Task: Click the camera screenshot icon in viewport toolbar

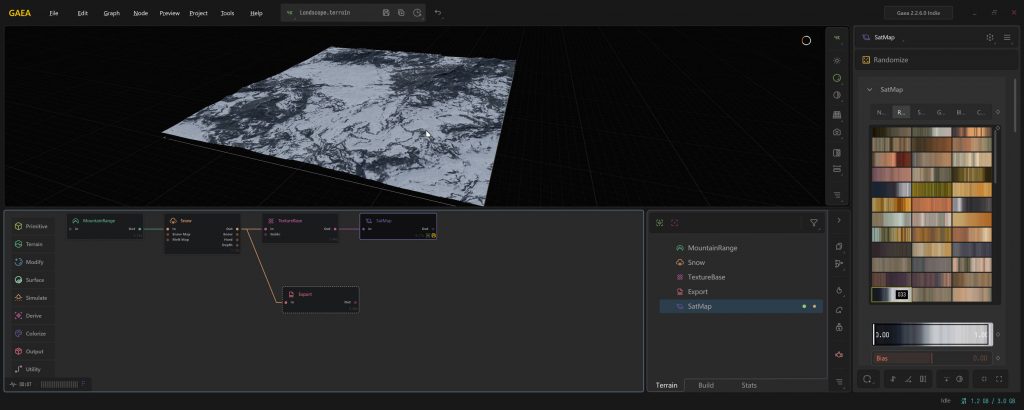Action: (x=837, y=132)
